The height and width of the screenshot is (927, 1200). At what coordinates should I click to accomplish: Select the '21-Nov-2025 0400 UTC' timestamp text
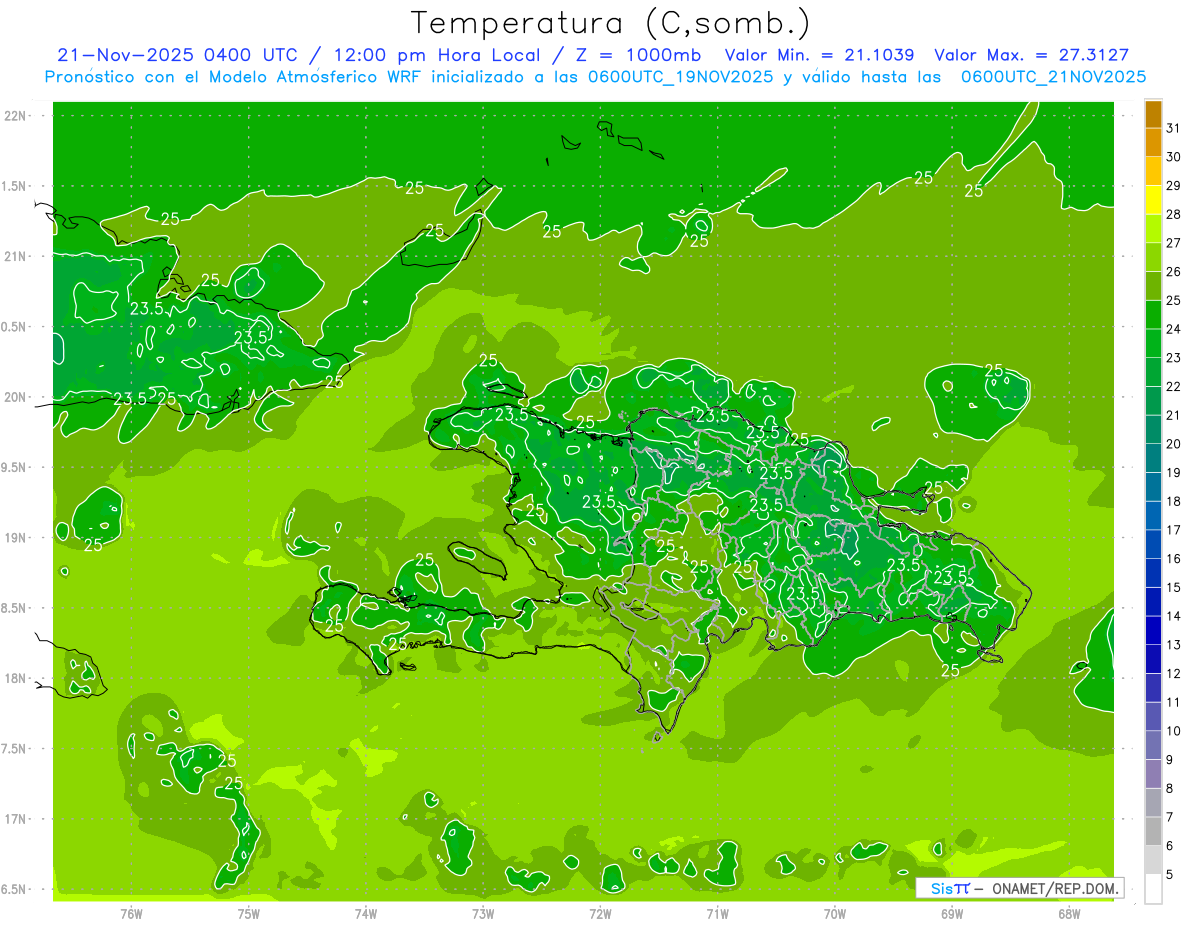(x=176, y=55)
